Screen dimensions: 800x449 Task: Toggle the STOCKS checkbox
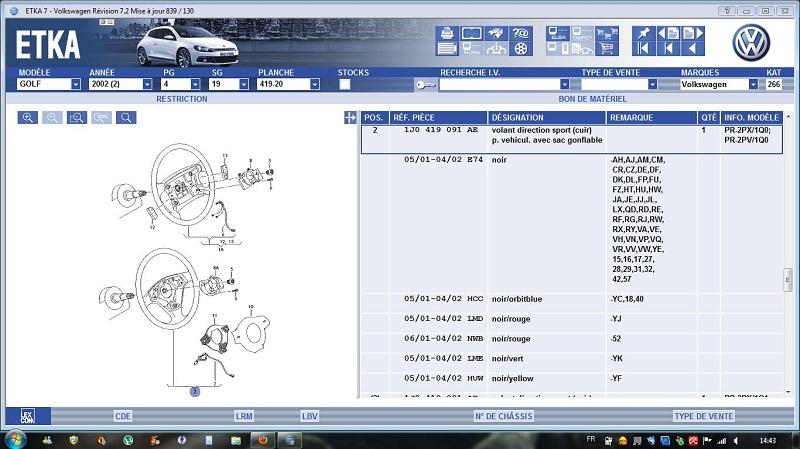[345, 84]
